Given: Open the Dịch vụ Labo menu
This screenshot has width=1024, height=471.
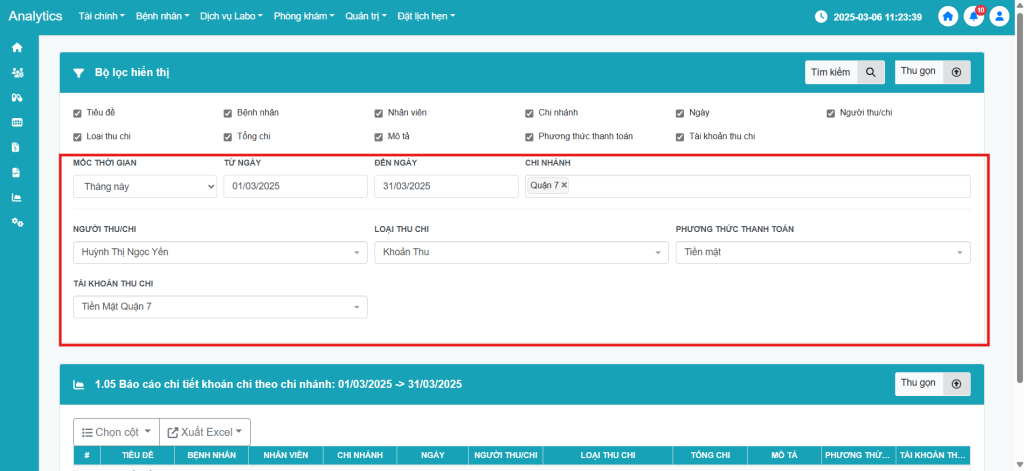Looking at the screenshot, I should [x=231, y=17].
